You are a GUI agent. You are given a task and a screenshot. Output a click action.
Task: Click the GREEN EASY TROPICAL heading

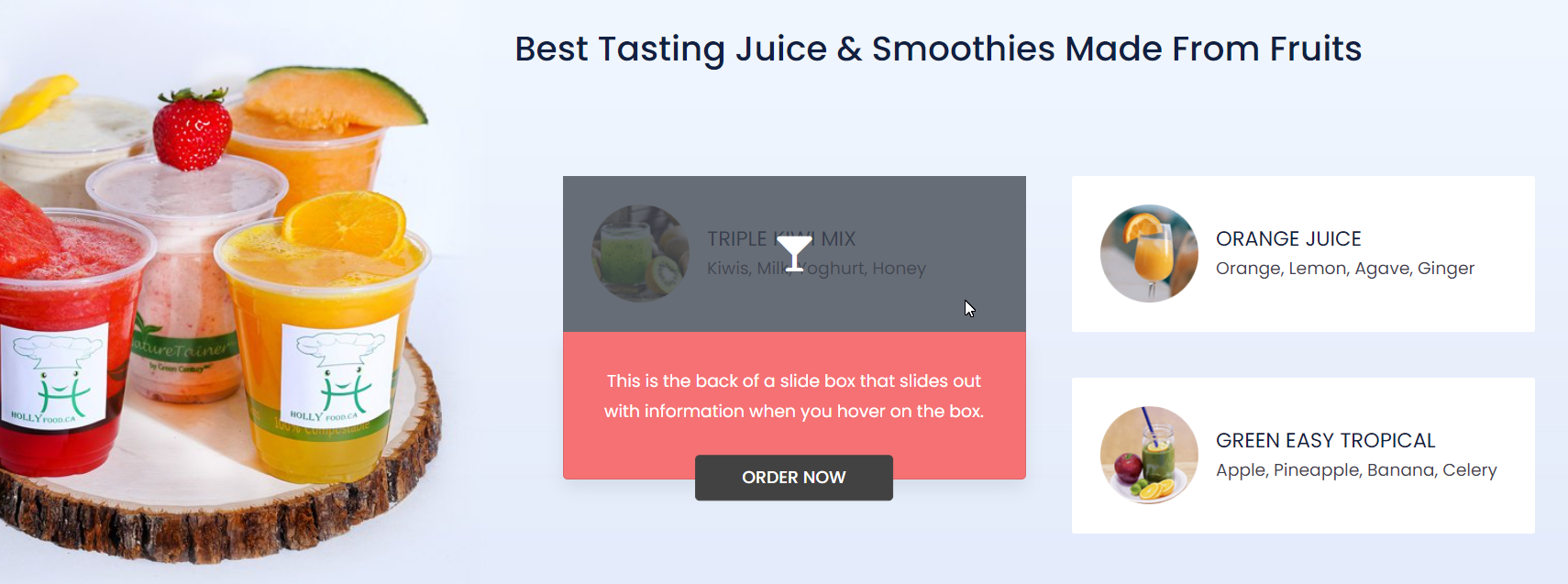(x=1325, y=440)
